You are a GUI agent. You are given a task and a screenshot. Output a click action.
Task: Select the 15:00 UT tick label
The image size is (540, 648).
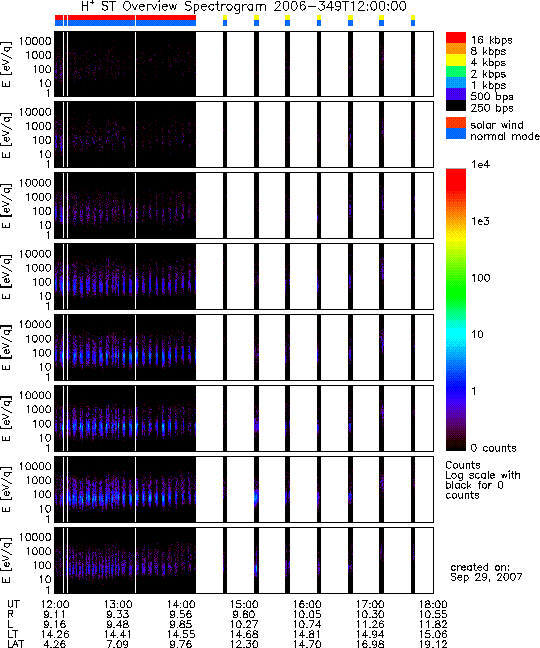pyautogui.click(x=244, y=604)
